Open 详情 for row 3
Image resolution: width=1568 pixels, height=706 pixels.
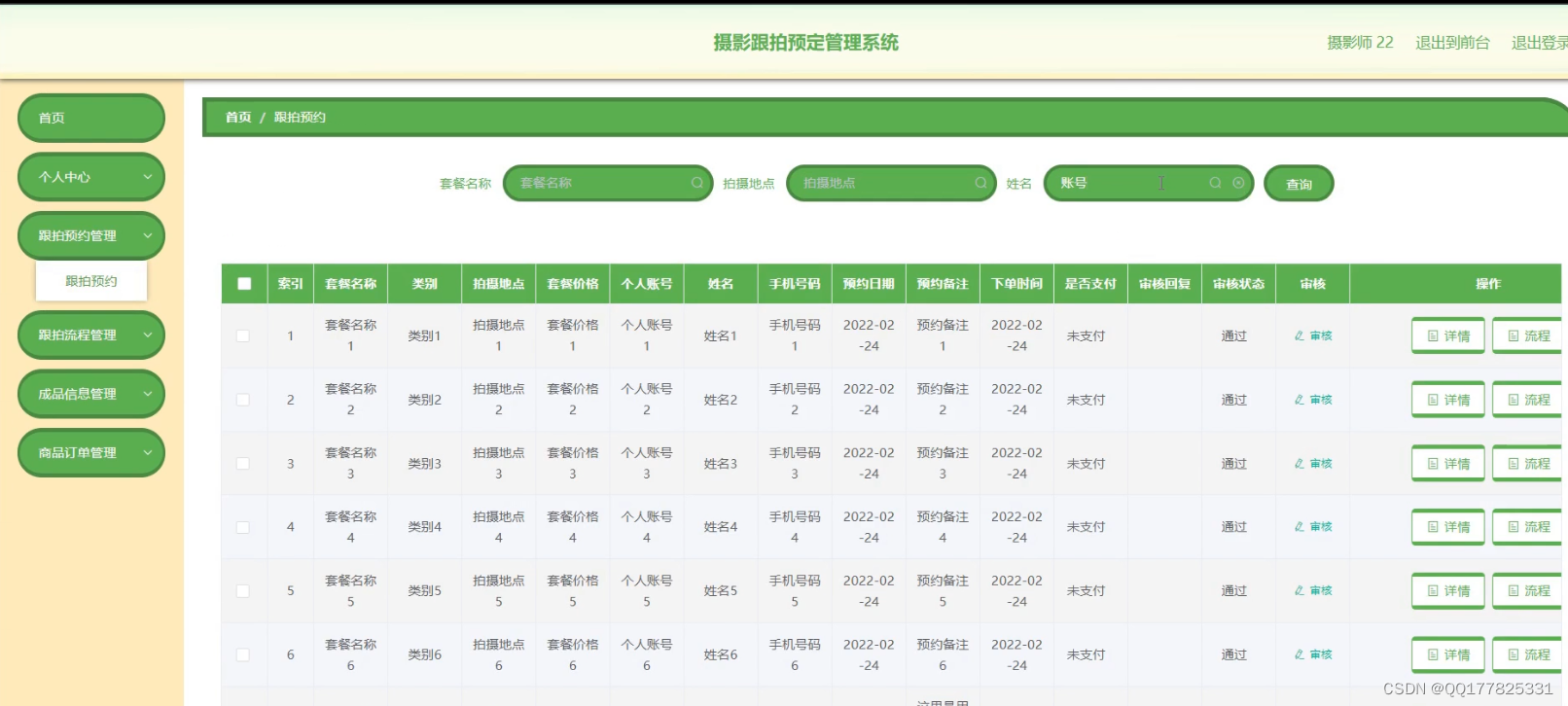(x=1448, y=464)
